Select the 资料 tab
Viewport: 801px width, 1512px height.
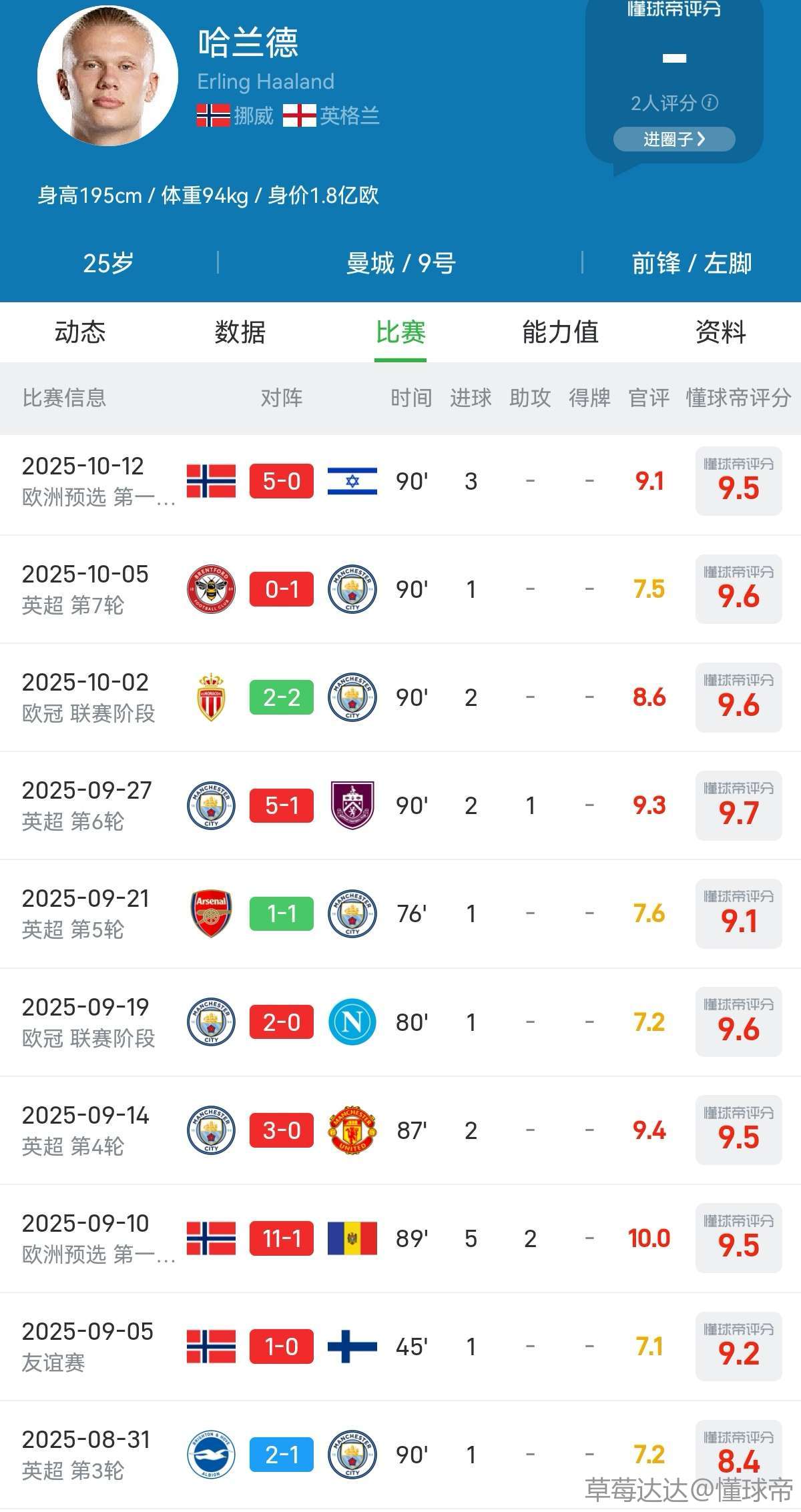(x=720, y=332)
